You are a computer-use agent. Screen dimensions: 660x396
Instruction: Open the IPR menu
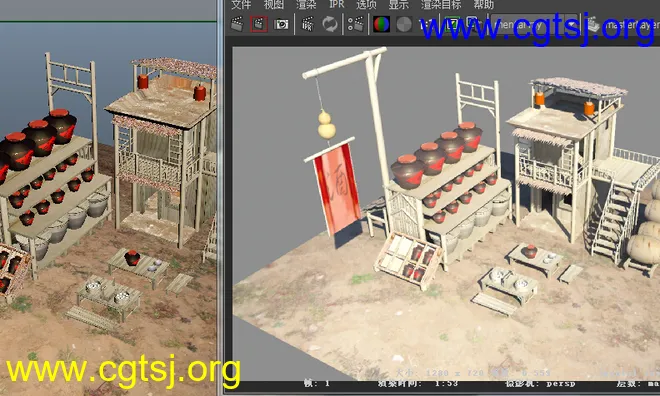336,4
